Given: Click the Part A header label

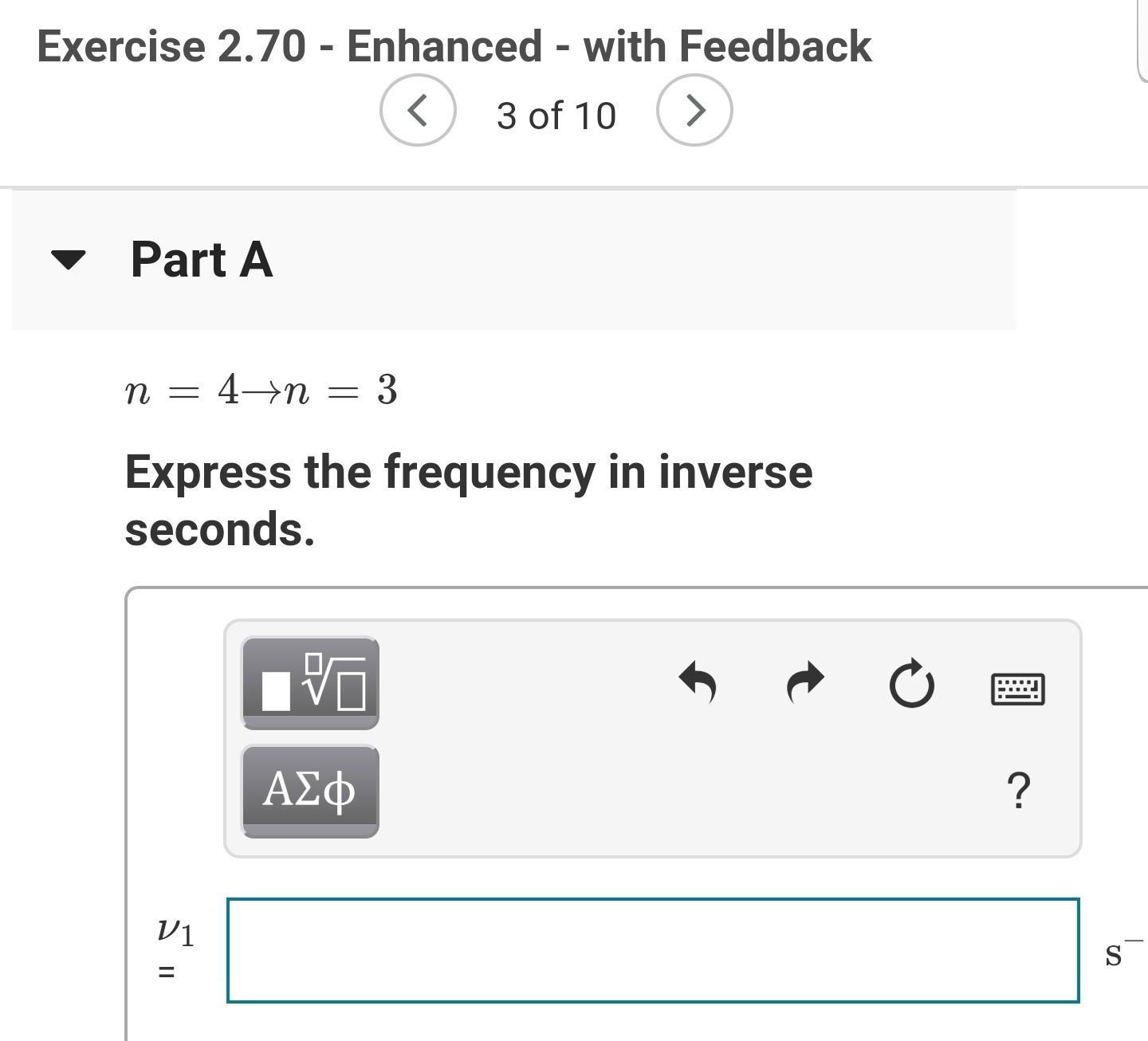Looking at the screenshot, I should tap(202, 260).
